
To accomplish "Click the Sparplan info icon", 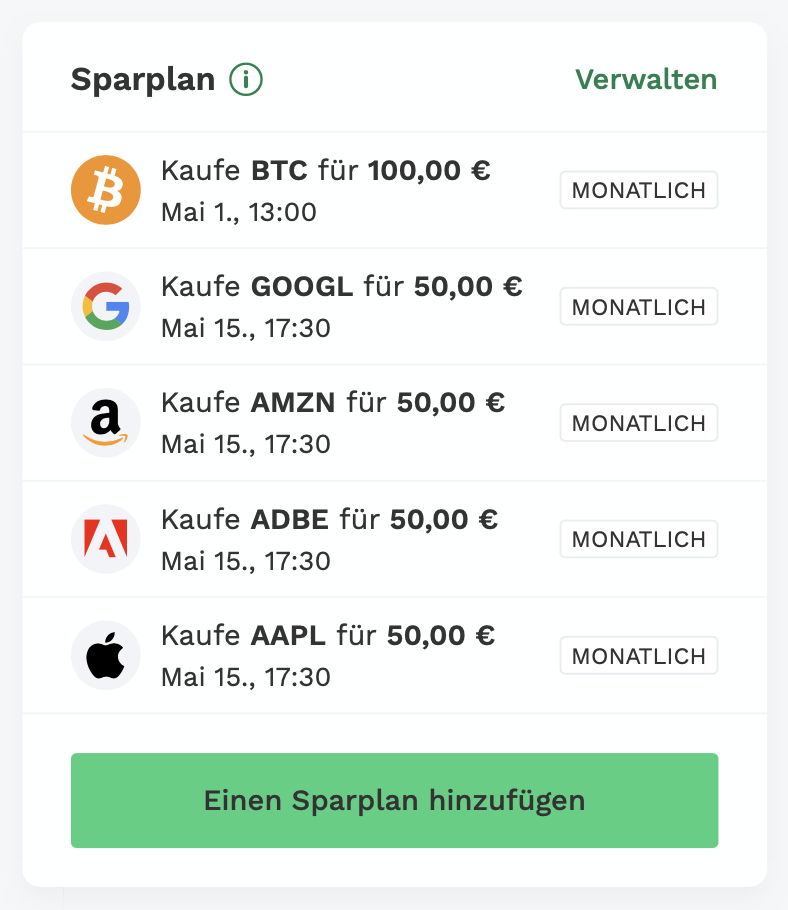I will [x=246, y=79].
